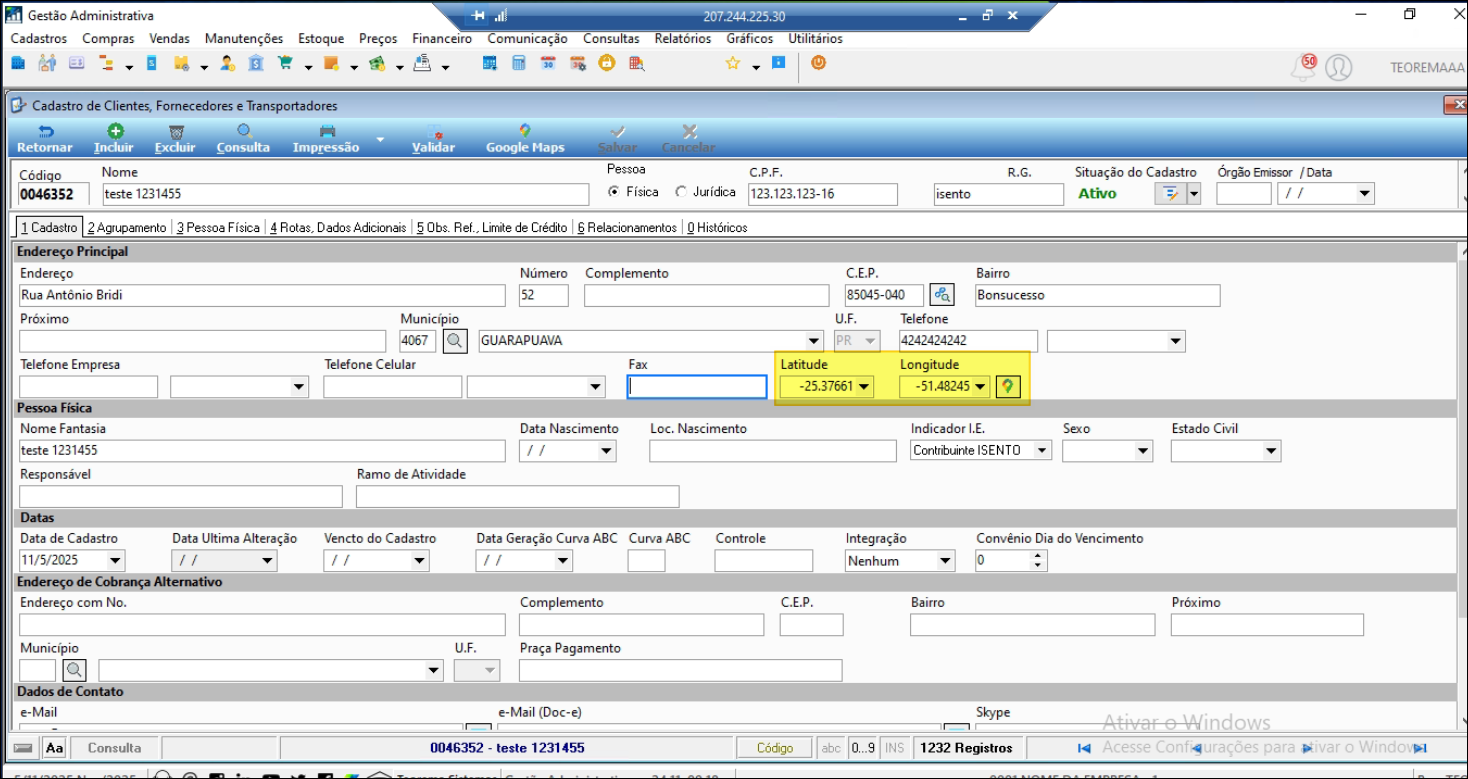The height and width of the screenshot is (779, 1468).
Task: Click the C.E.P. search icon
Action: [x=941, y=295]
